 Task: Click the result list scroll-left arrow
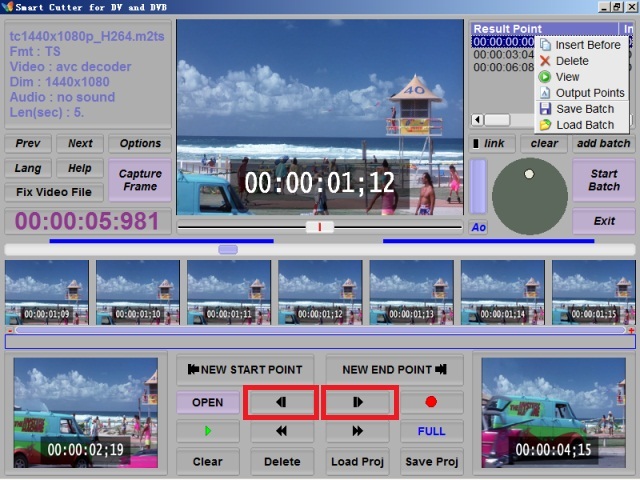point(477,120)
